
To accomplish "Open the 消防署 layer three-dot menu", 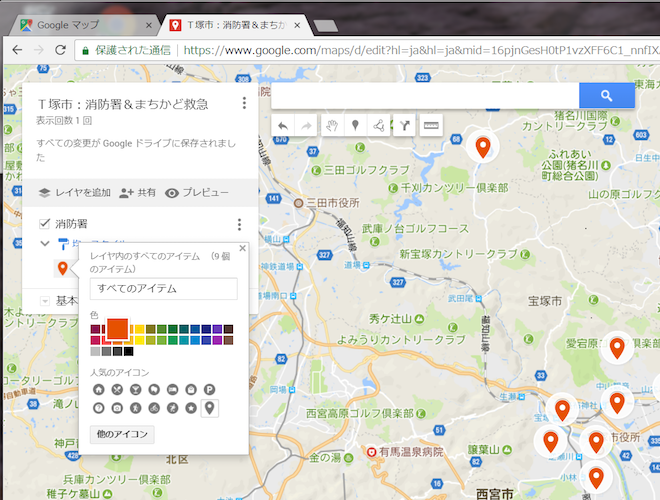I will tap(239, 224).
